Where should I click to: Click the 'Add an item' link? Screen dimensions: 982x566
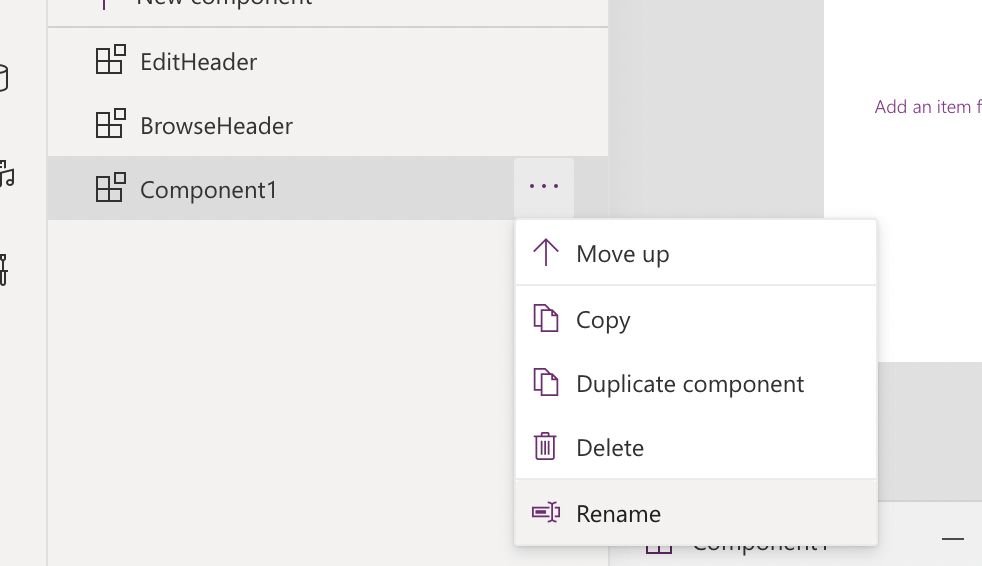tap(927, 107)
